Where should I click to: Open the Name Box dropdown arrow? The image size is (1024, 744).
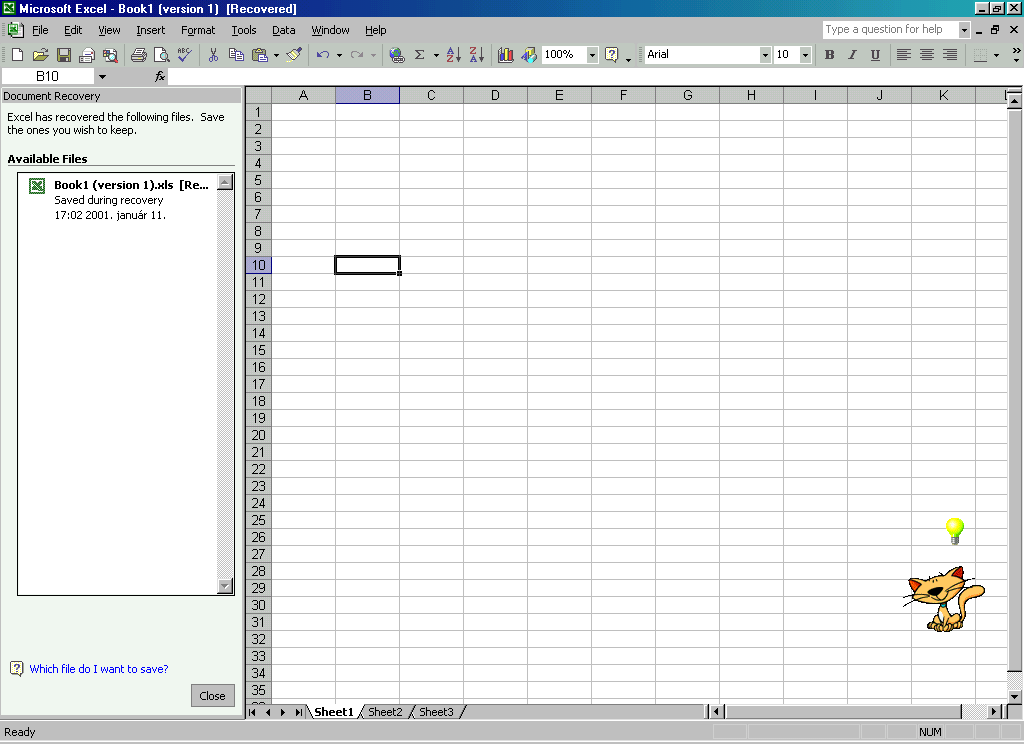103,76
